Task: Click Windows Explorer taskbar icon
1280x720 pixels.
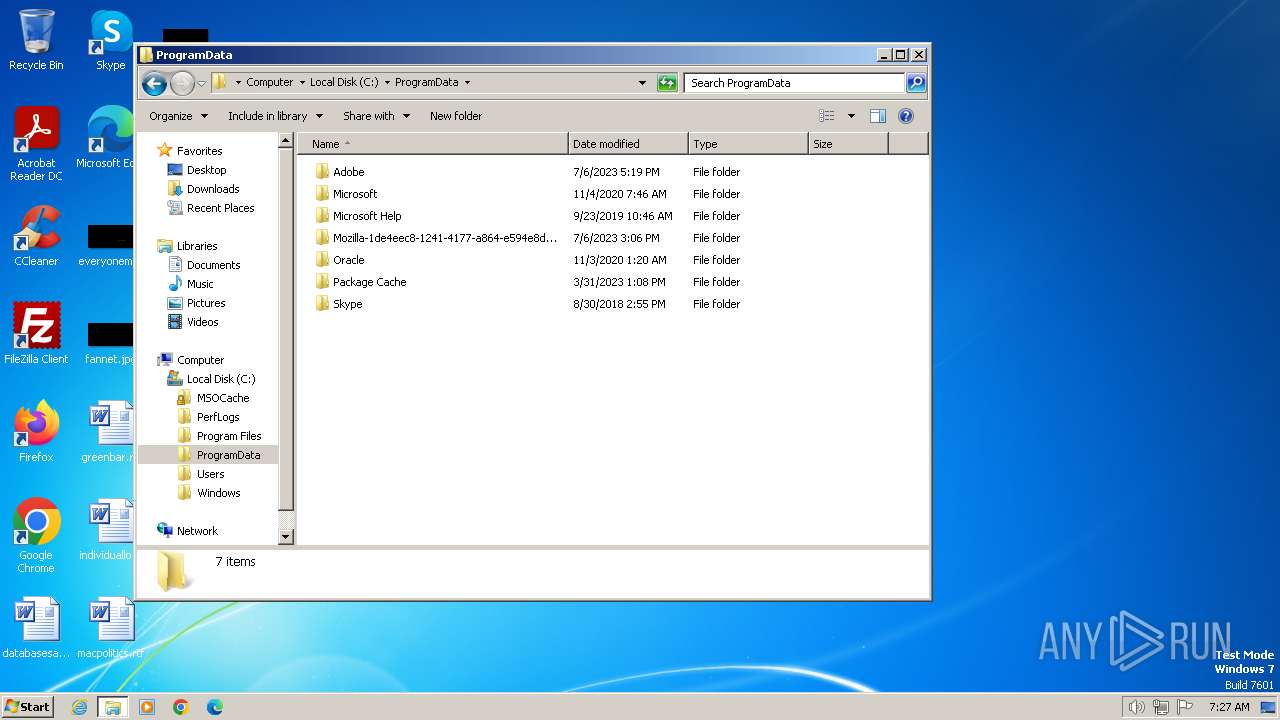Action: point(113,707)
